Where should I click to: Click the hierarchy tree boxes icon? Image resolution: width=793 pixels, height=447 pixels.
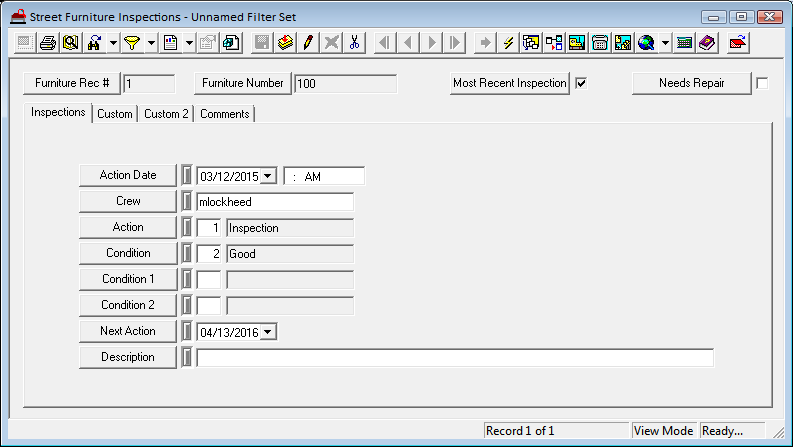554,43
